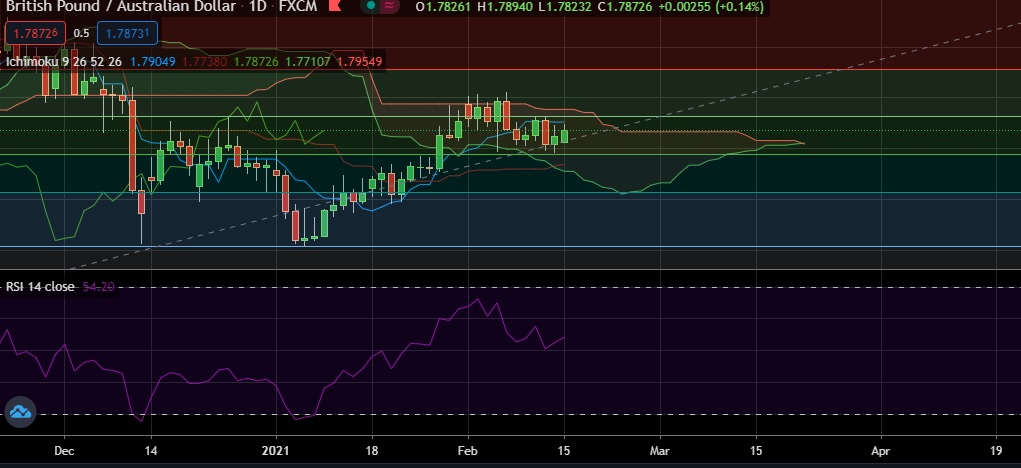
Task: Click the 2021 label on time axis
Action: (276, 450)
